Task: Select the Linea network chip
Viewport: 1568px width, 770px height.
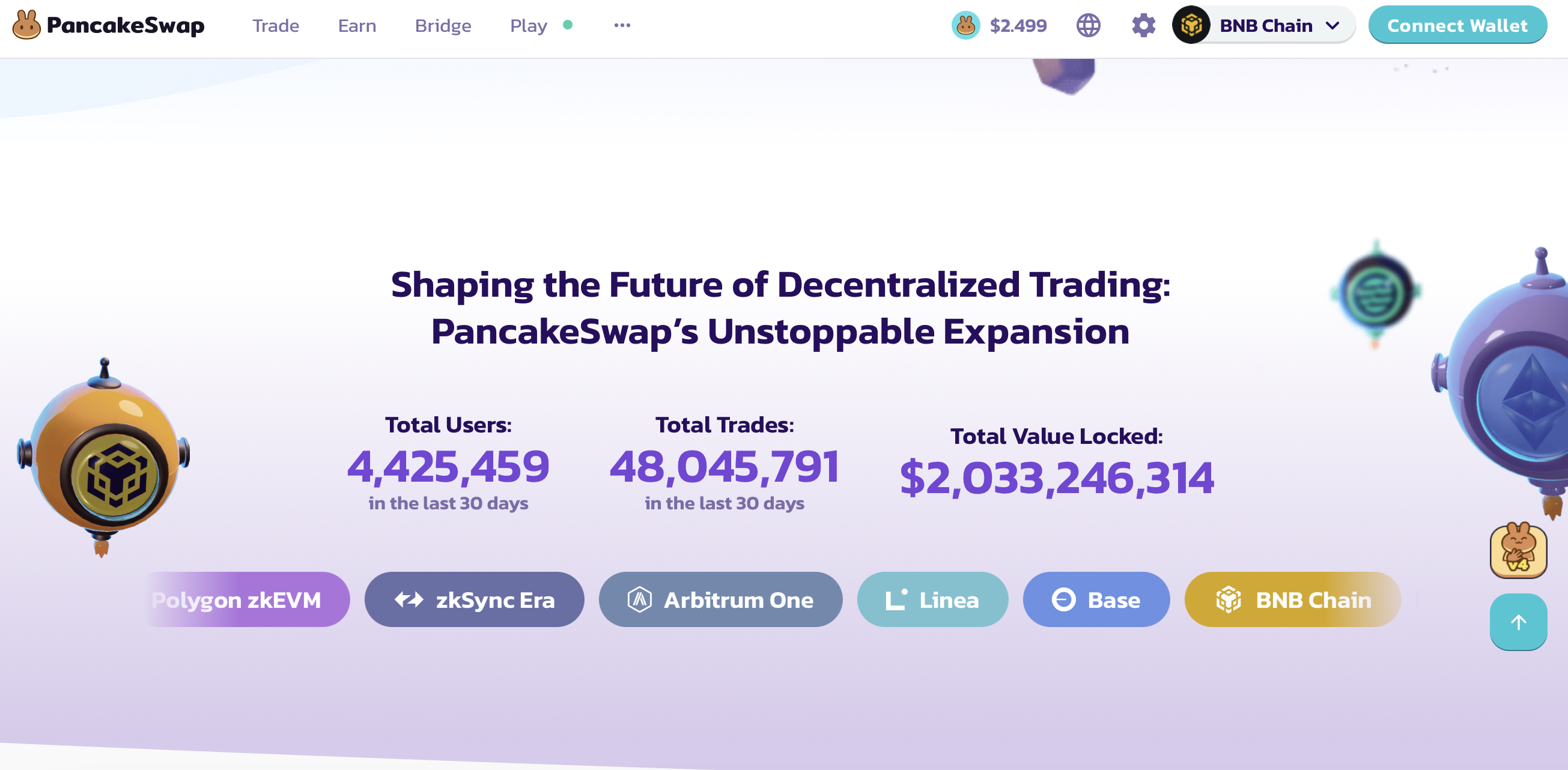Action: (932, 599)
